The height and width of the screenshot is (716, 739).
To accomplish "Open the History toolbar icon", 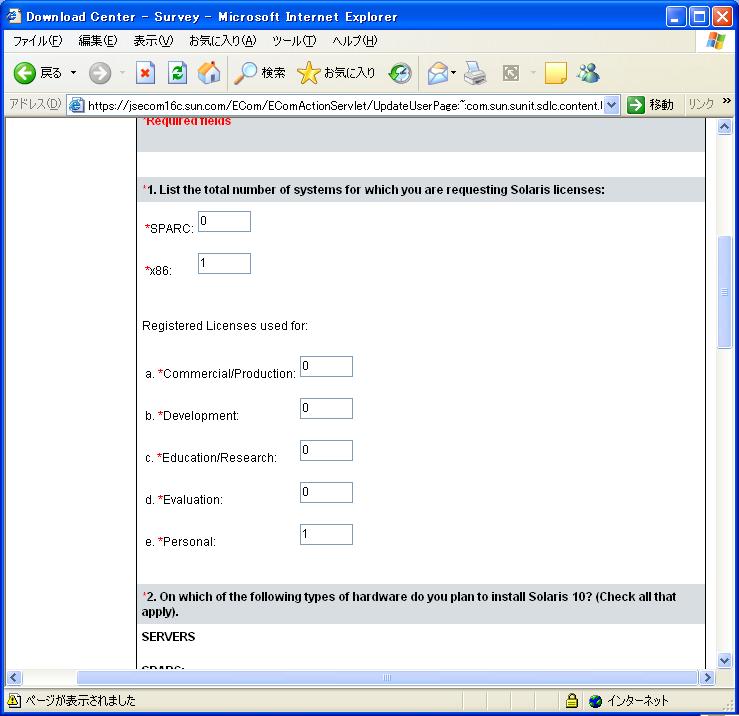I will pos(400,73).
